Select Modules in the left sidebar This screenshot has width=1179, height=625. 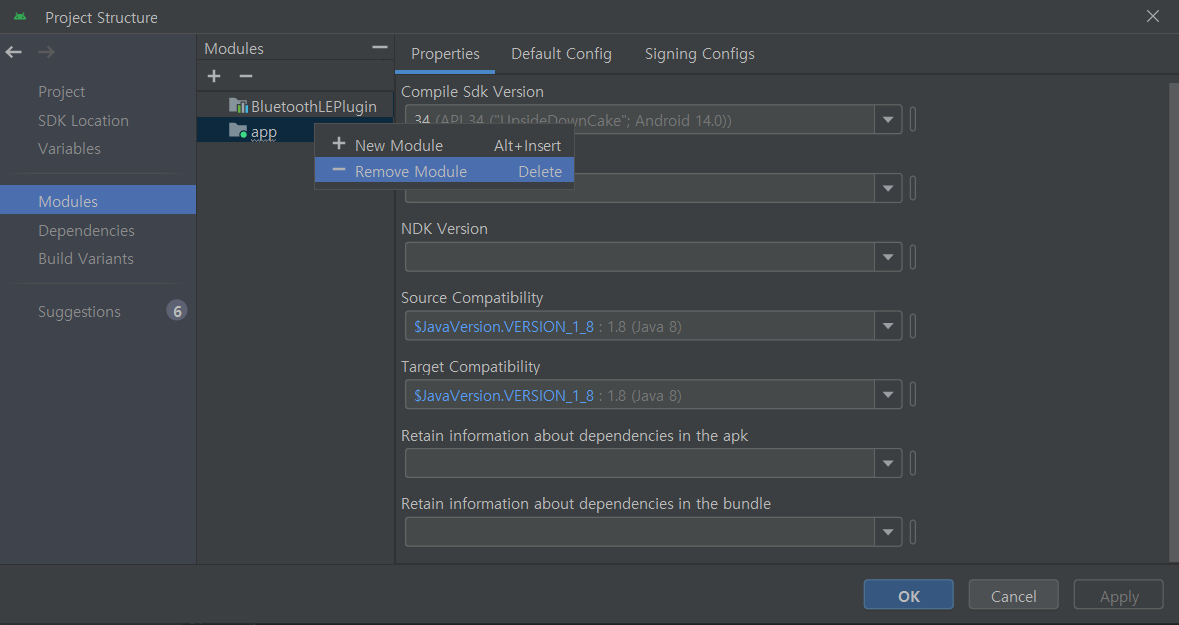[98, 200]
